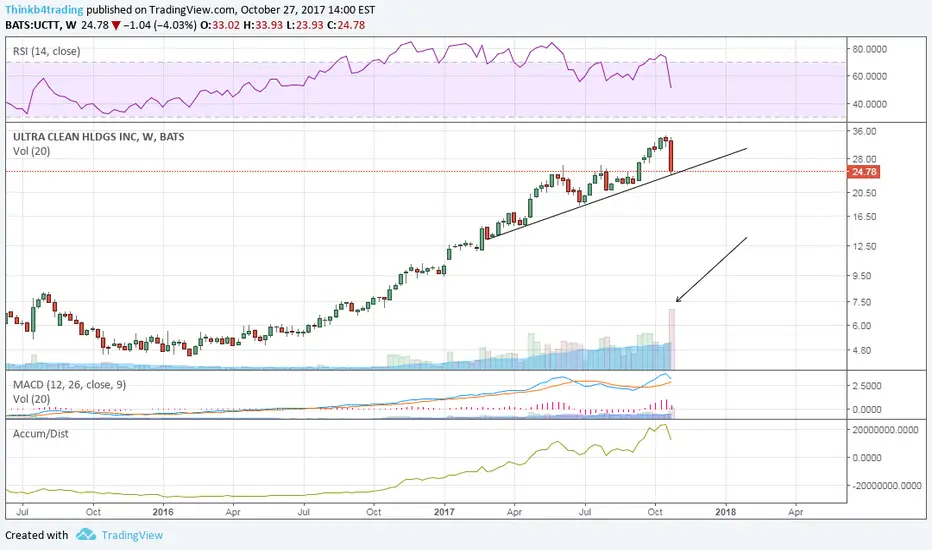Click the C:24.78 close value

click(x=345, y=25)
